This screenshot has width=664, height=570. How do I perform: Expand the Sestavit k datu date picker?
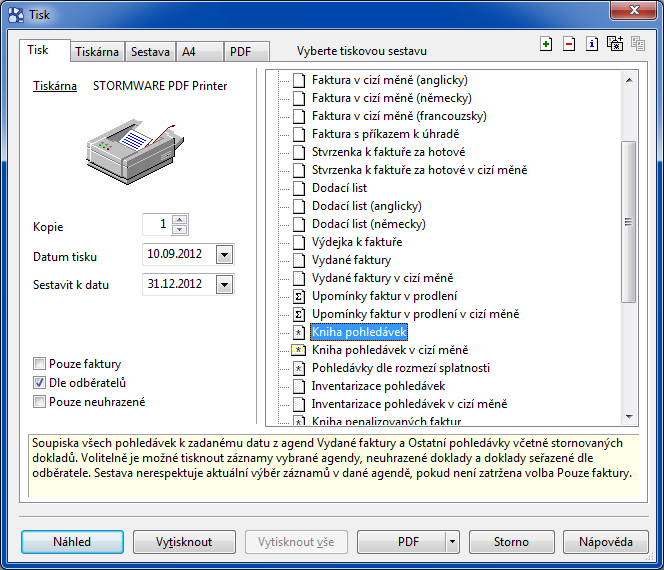pos(224,285)
